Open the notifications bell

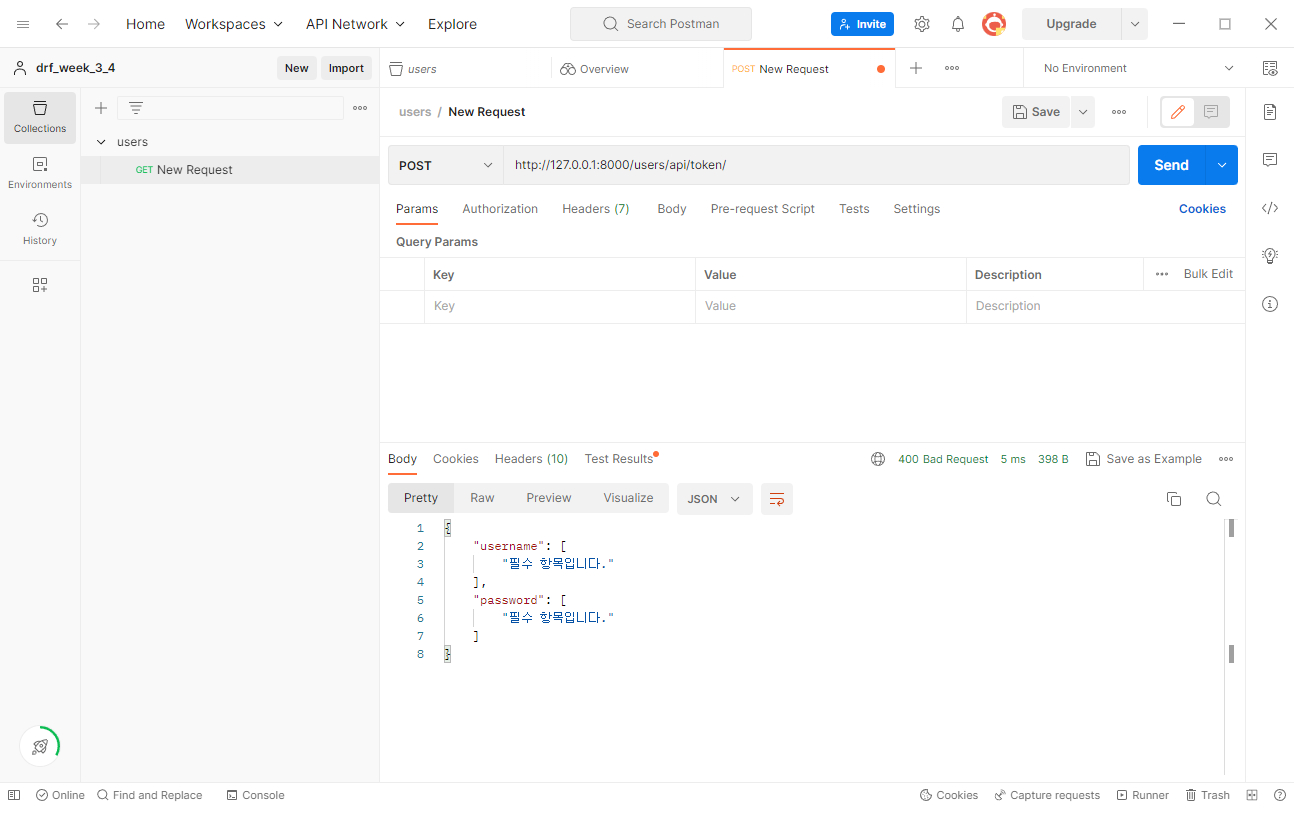(958, 24)
